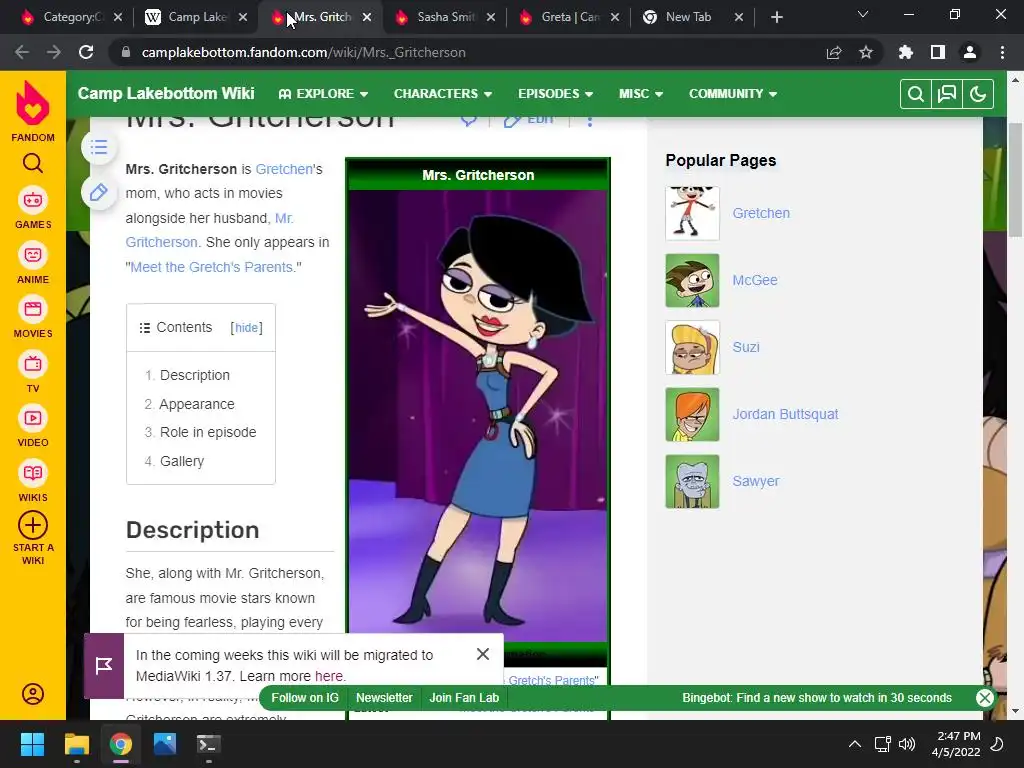This screenshot has height=768, width=1024.
Task: Open the Gretchen popular page thumbnail
Action: click(x=692, y=214)
